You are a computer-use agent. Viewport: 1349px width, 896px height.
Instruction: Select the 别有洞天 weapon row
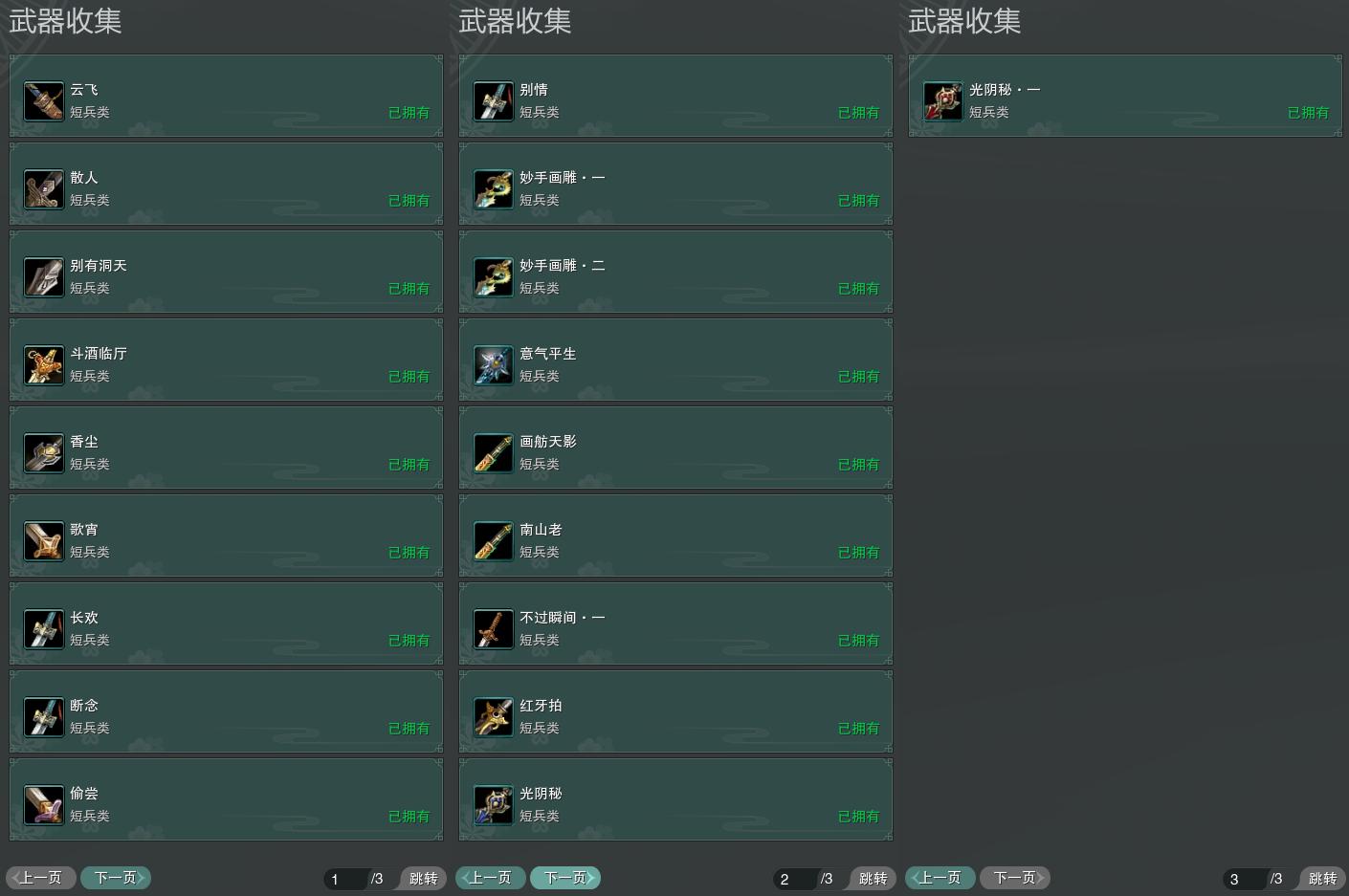pyautogui.click(x=226, y=272)
